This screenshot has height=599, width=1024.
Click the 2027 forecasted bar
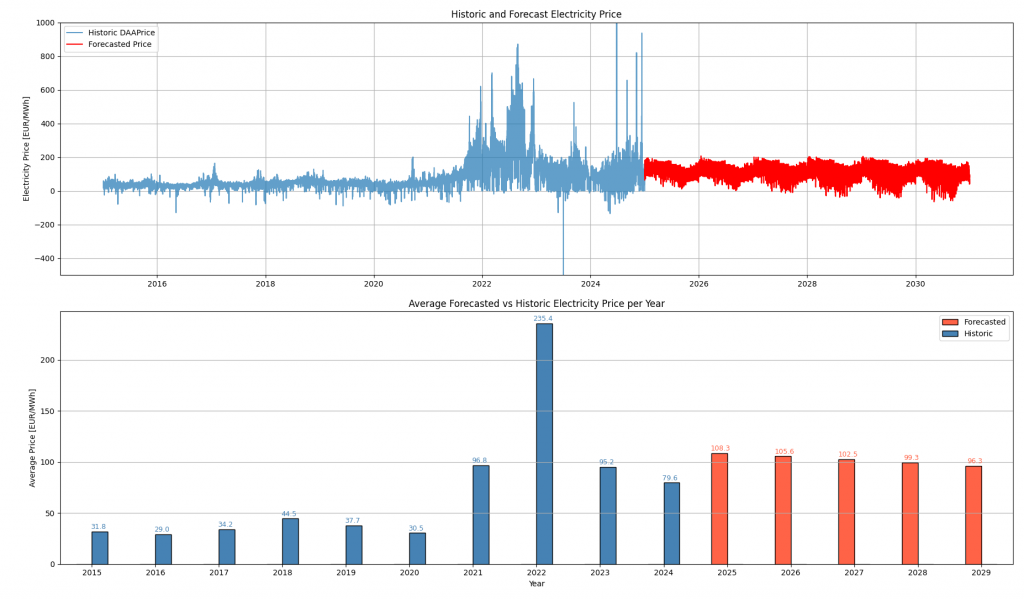pos(846,512)
